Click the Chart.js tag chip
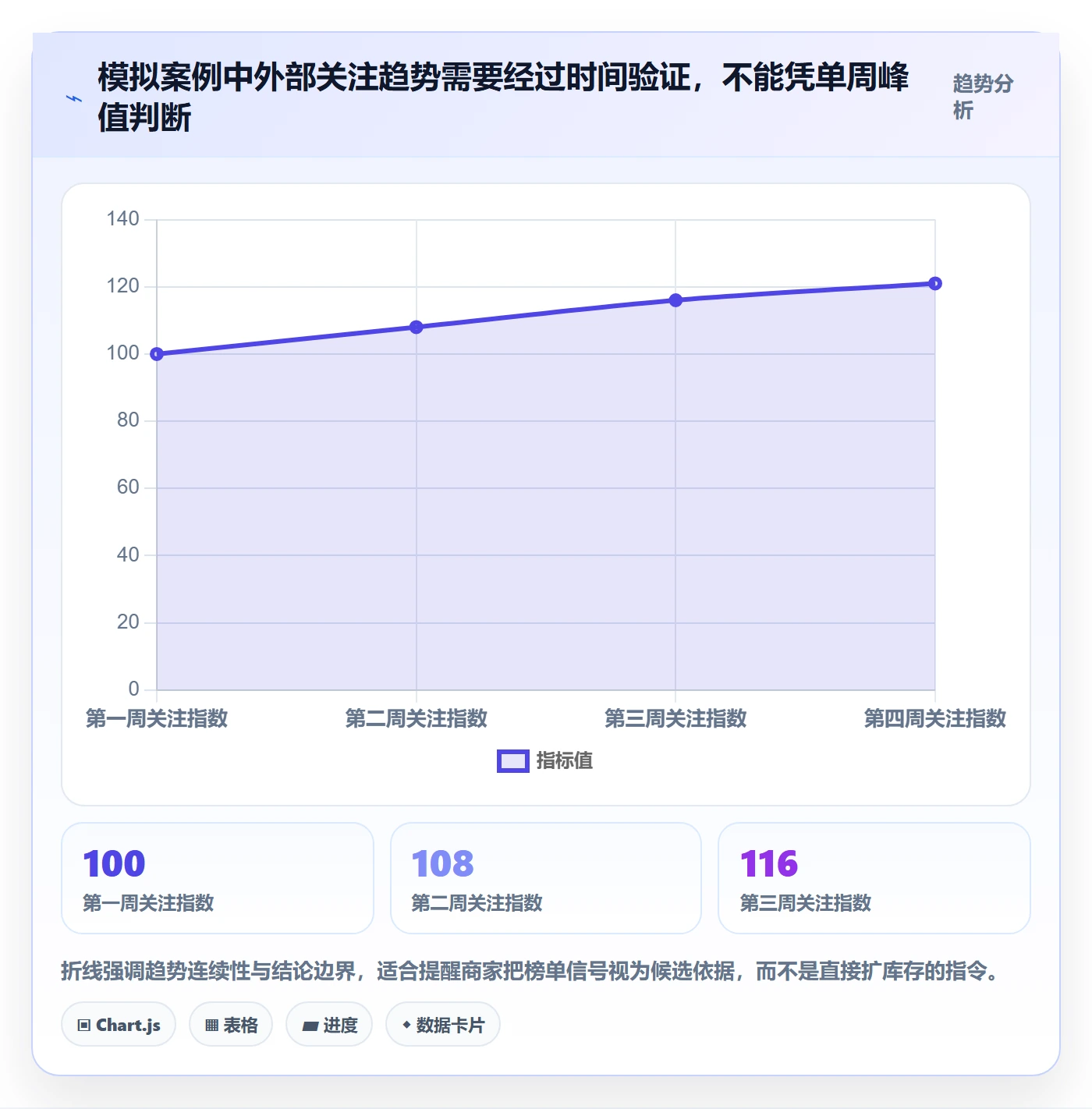This screenshot has width=1092, height=1109. 119,1025
